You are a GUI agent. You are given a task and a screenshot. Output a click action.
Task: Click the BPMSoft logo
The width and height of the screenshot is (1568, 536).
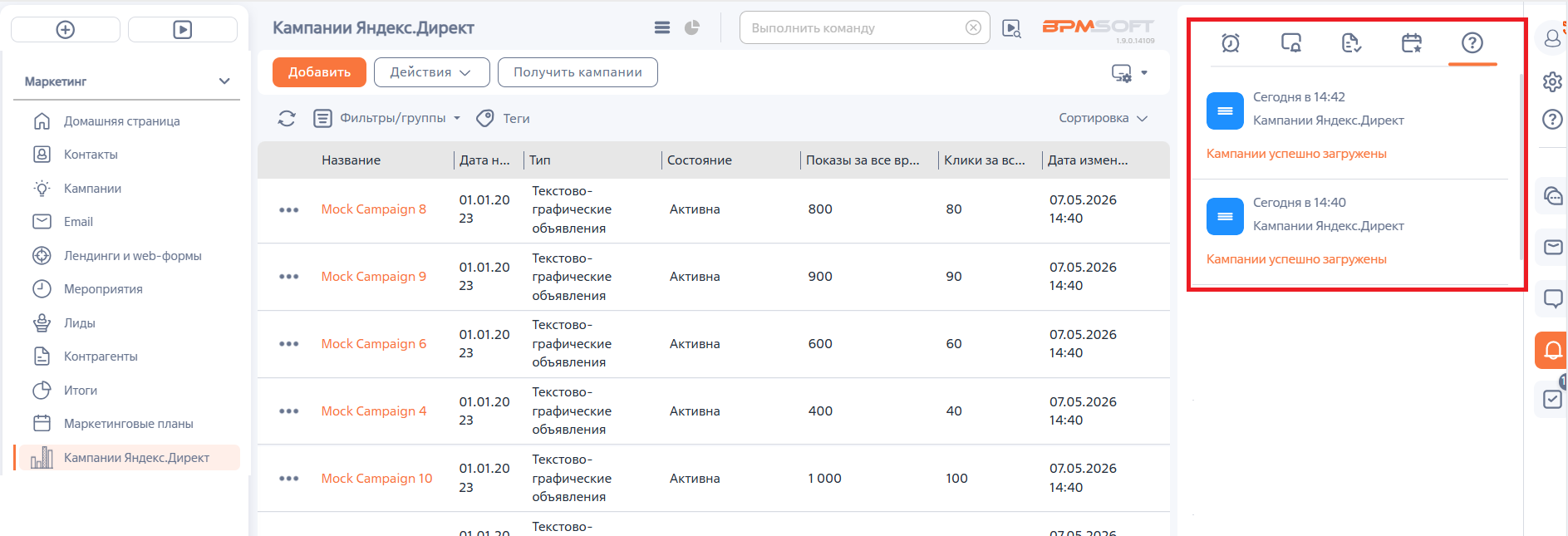[1098, 27]
